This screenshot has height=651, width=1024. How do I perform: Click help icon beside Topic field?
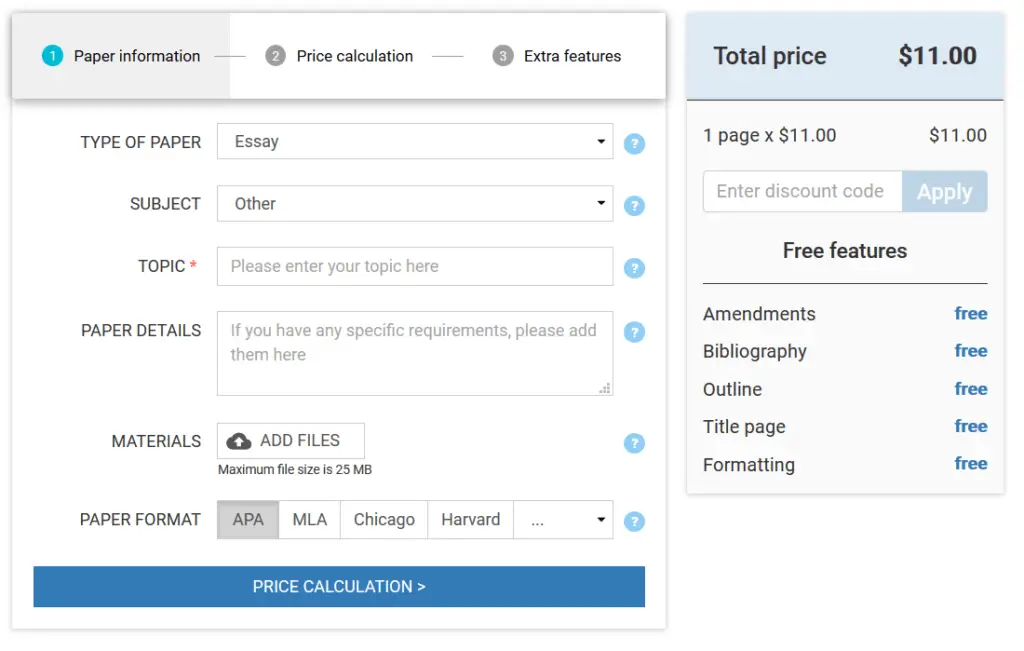[634, 268]
